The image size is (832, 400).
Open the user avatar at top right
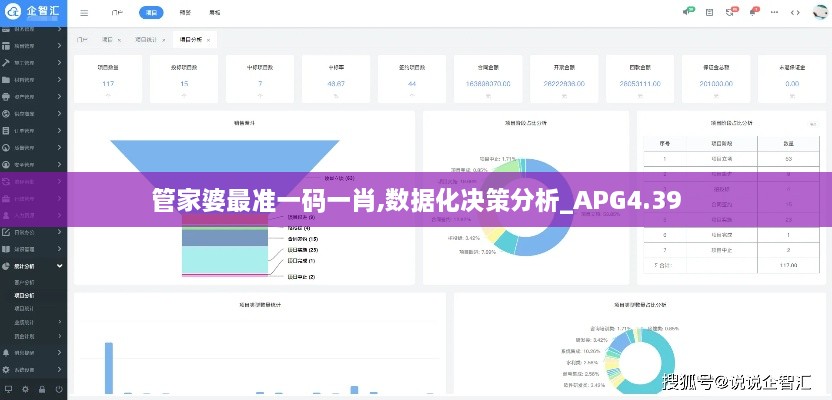pos(820,12)
